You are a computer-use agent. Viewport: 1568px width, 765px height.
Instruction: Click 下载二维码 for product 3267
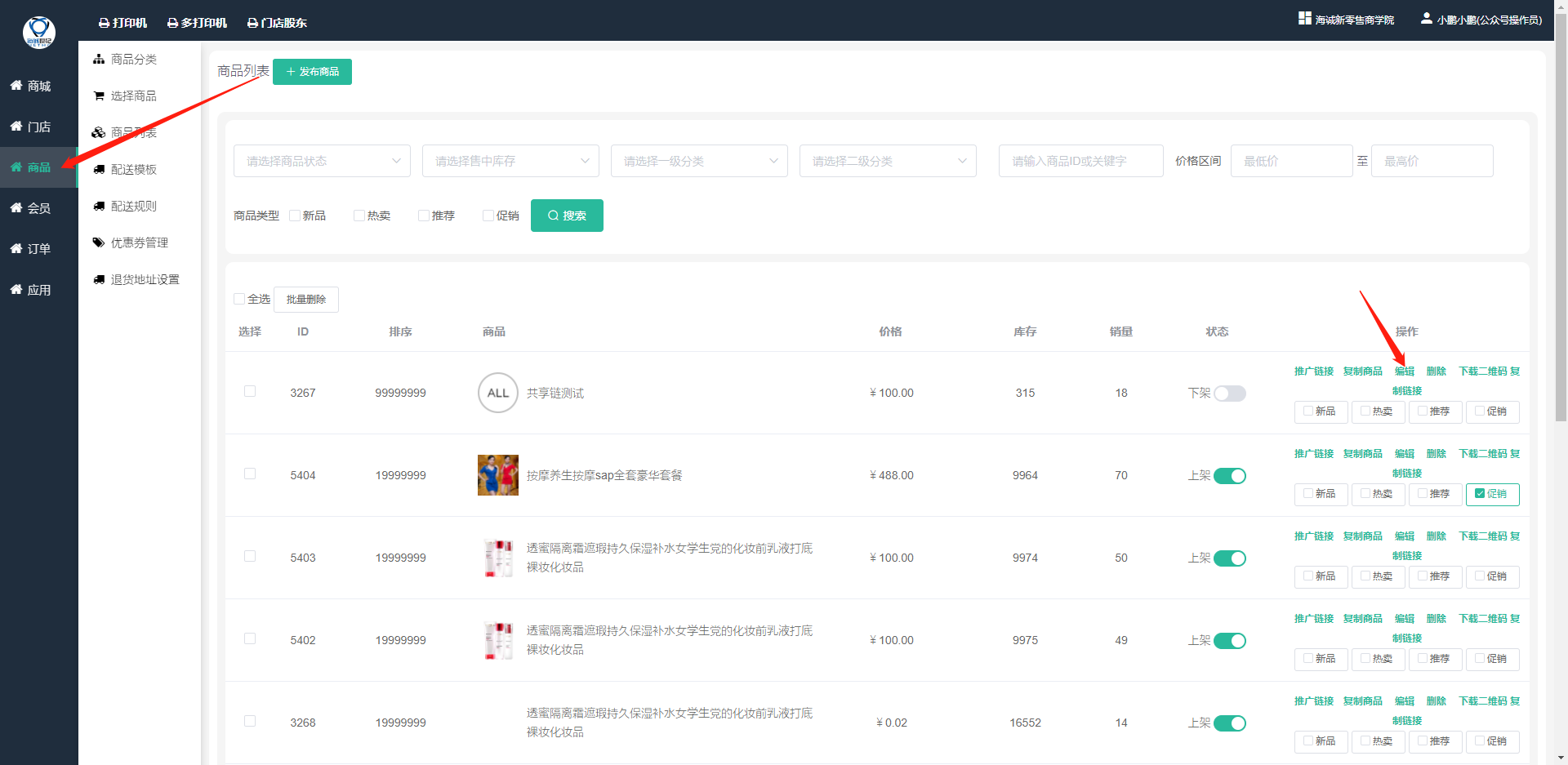[1483, 371]
